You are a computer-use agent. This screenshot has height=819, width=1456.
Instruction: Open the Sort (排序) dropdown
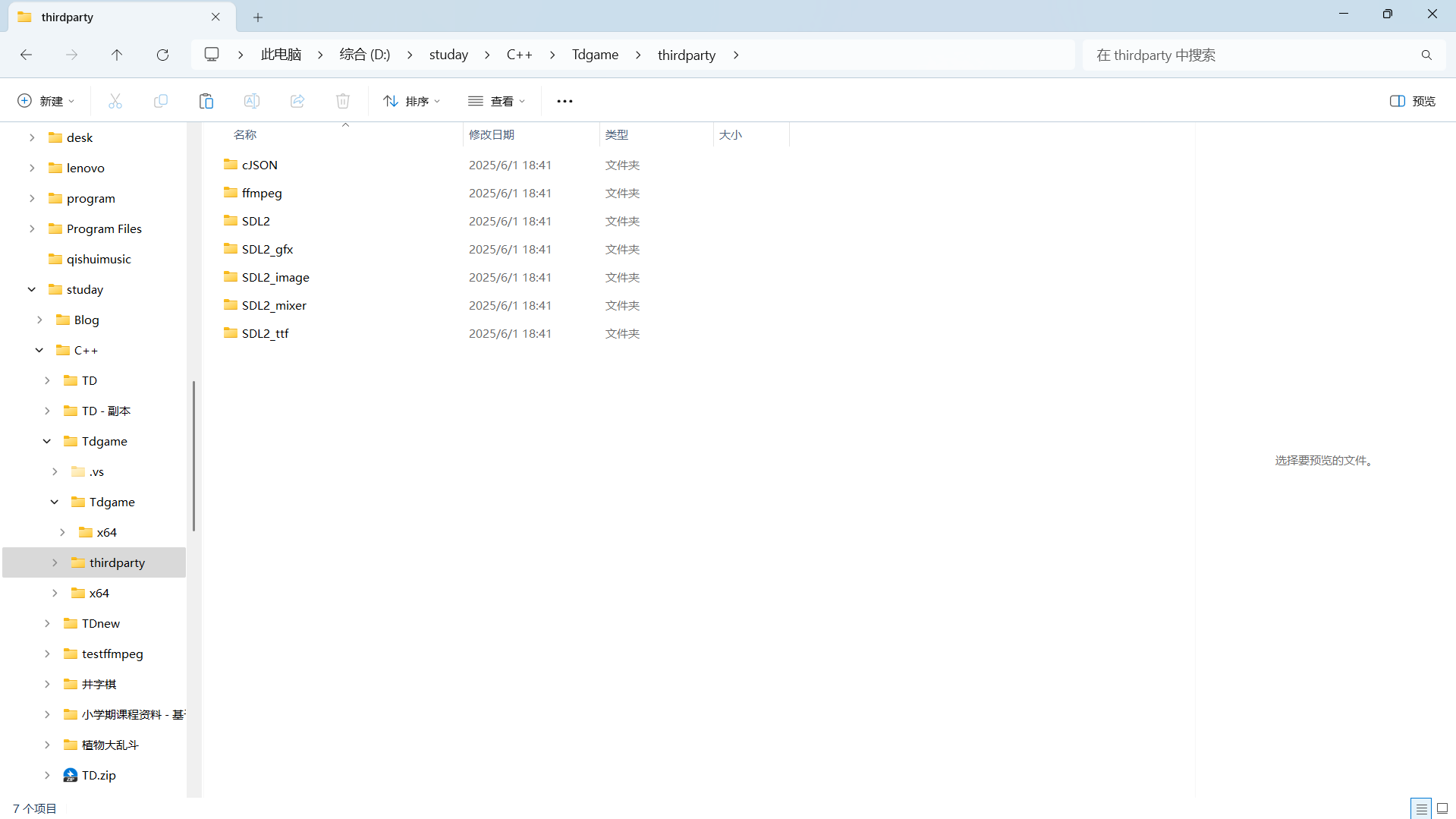412,101
